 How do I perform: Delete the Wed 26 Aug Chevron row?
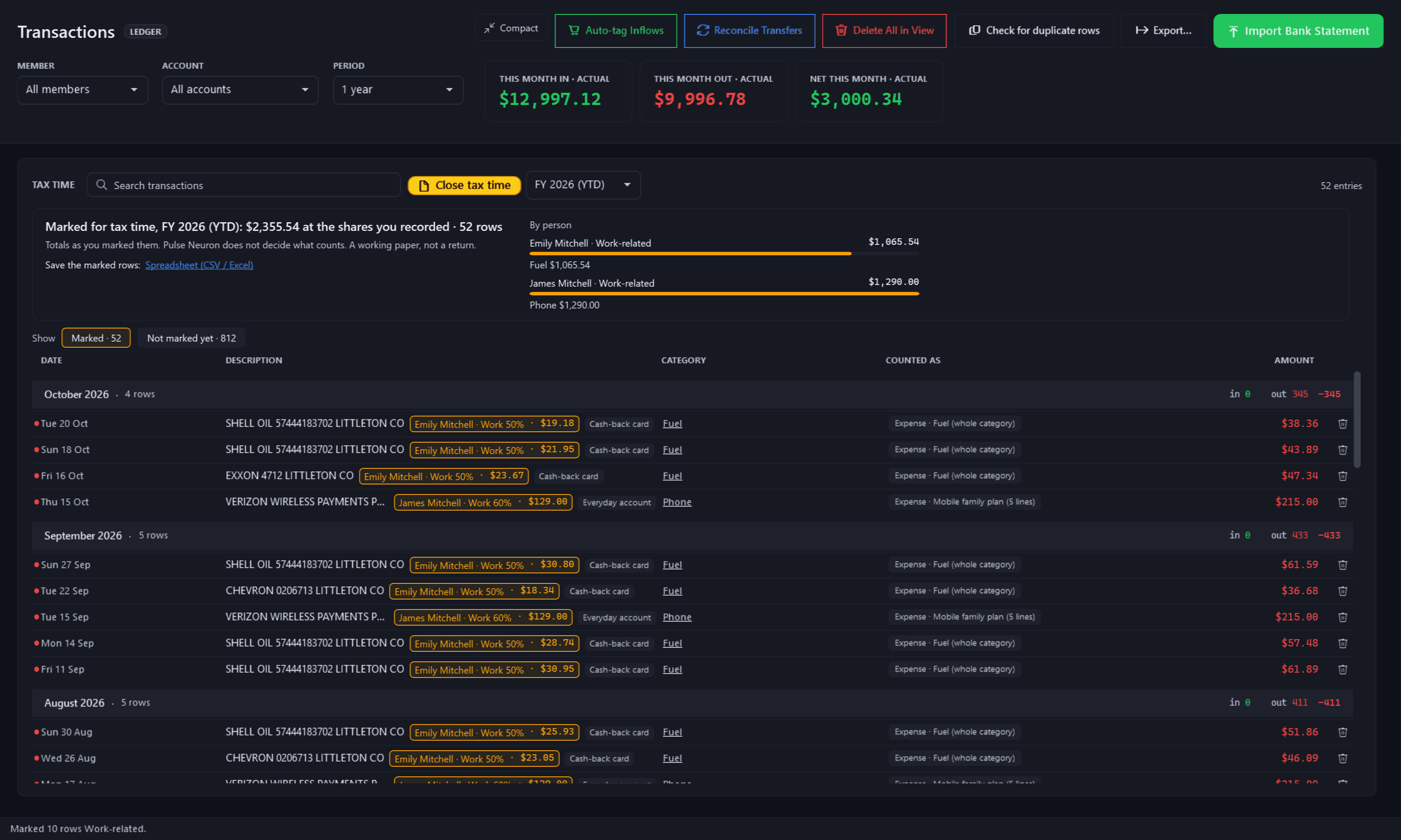[1342, 758]
